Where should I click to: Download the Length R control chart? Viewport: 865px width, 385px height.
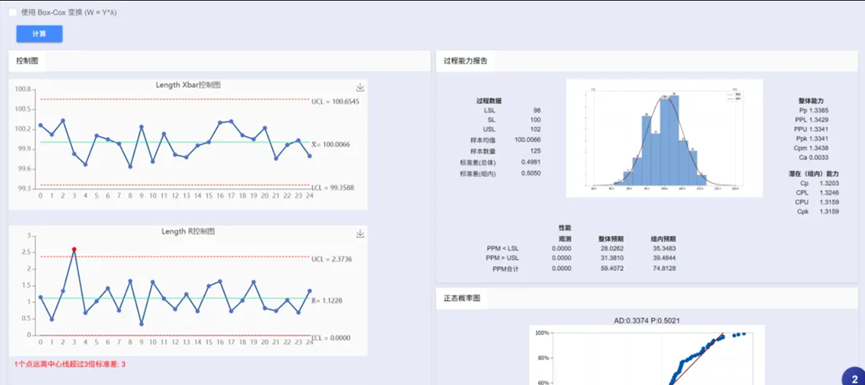point(360,234)
